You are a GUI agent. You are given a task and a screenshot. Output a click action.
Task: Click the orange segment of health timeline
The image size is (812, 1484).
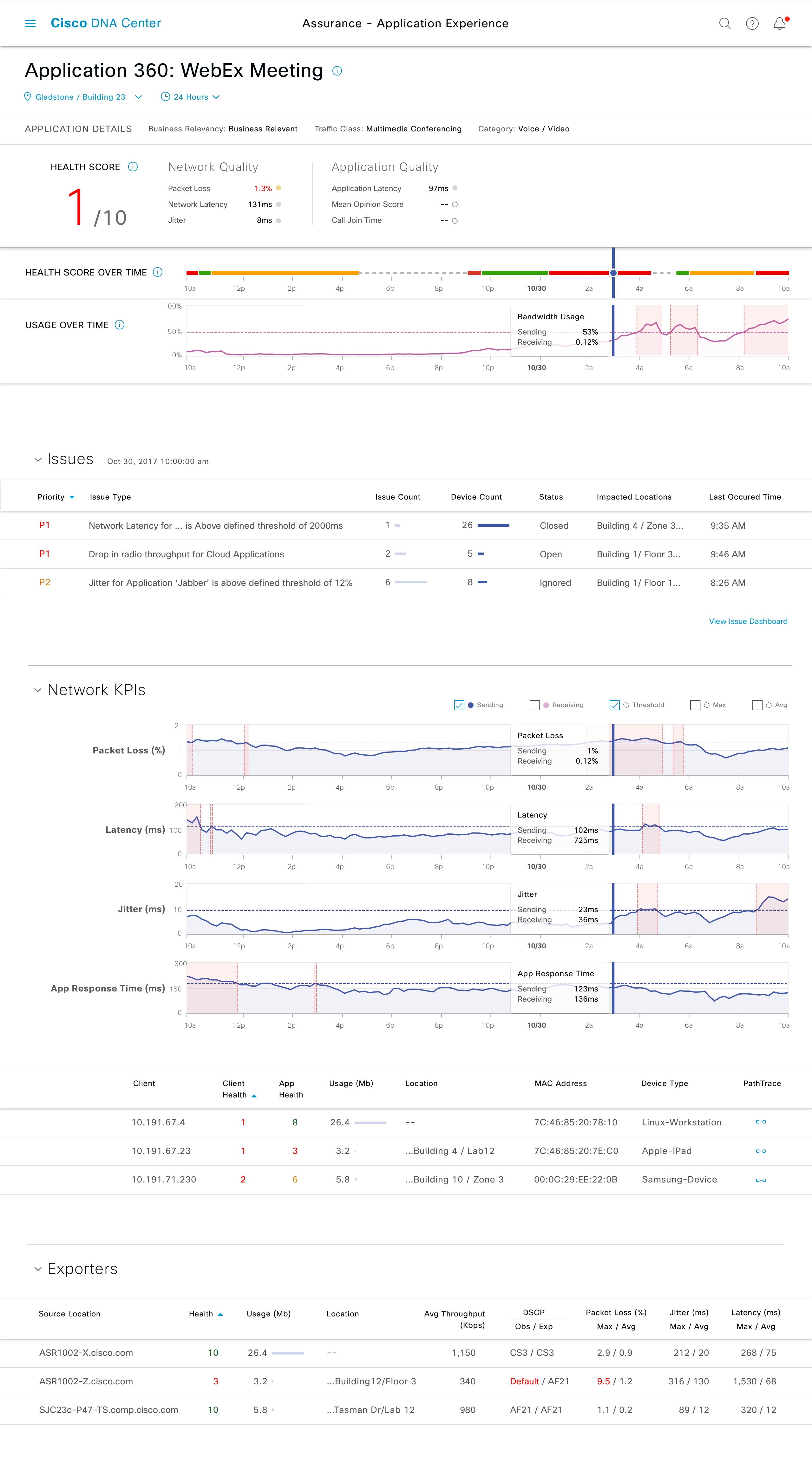click(285, 273)
